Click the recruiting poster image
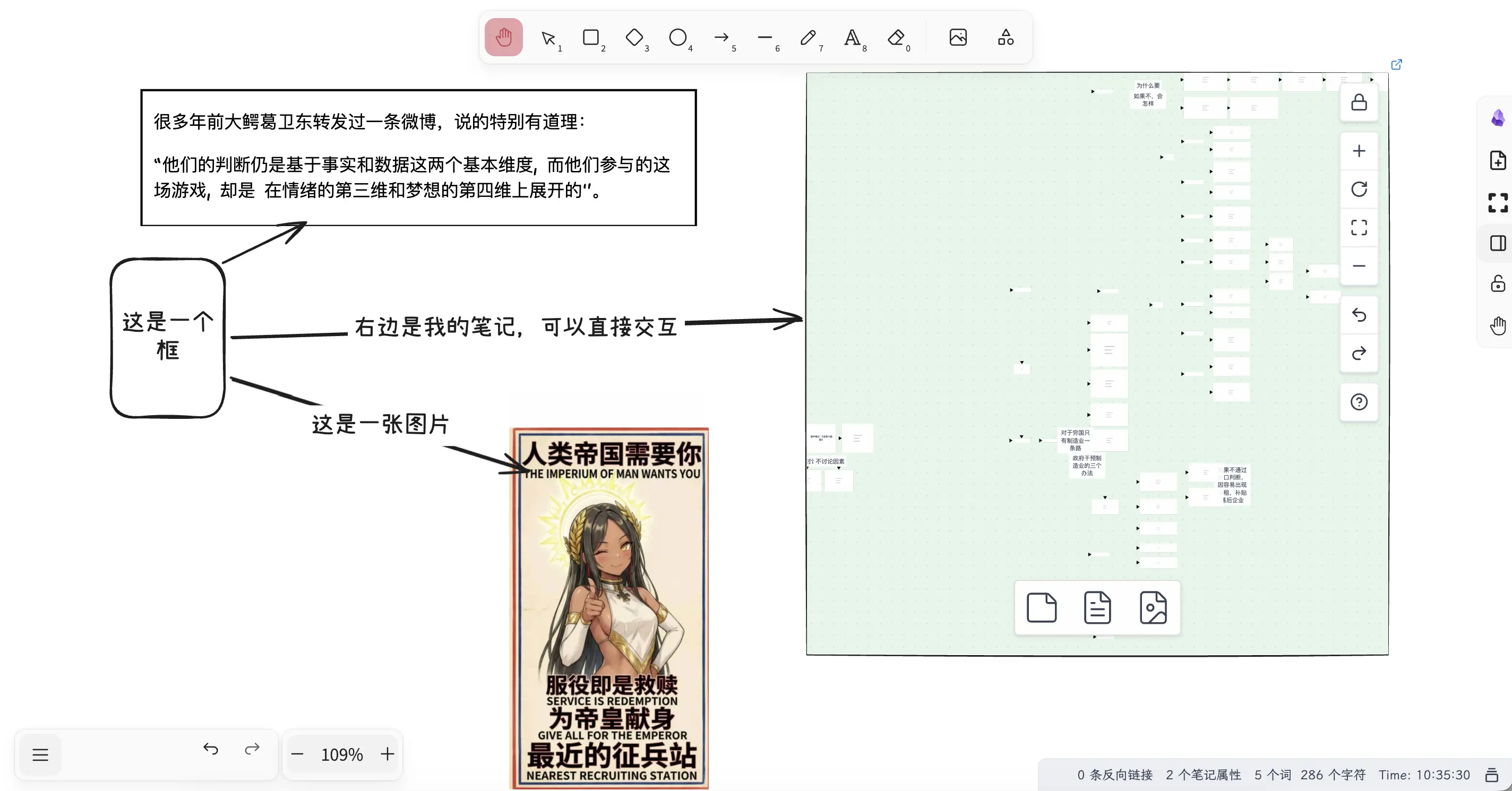 tap(610, 607)
